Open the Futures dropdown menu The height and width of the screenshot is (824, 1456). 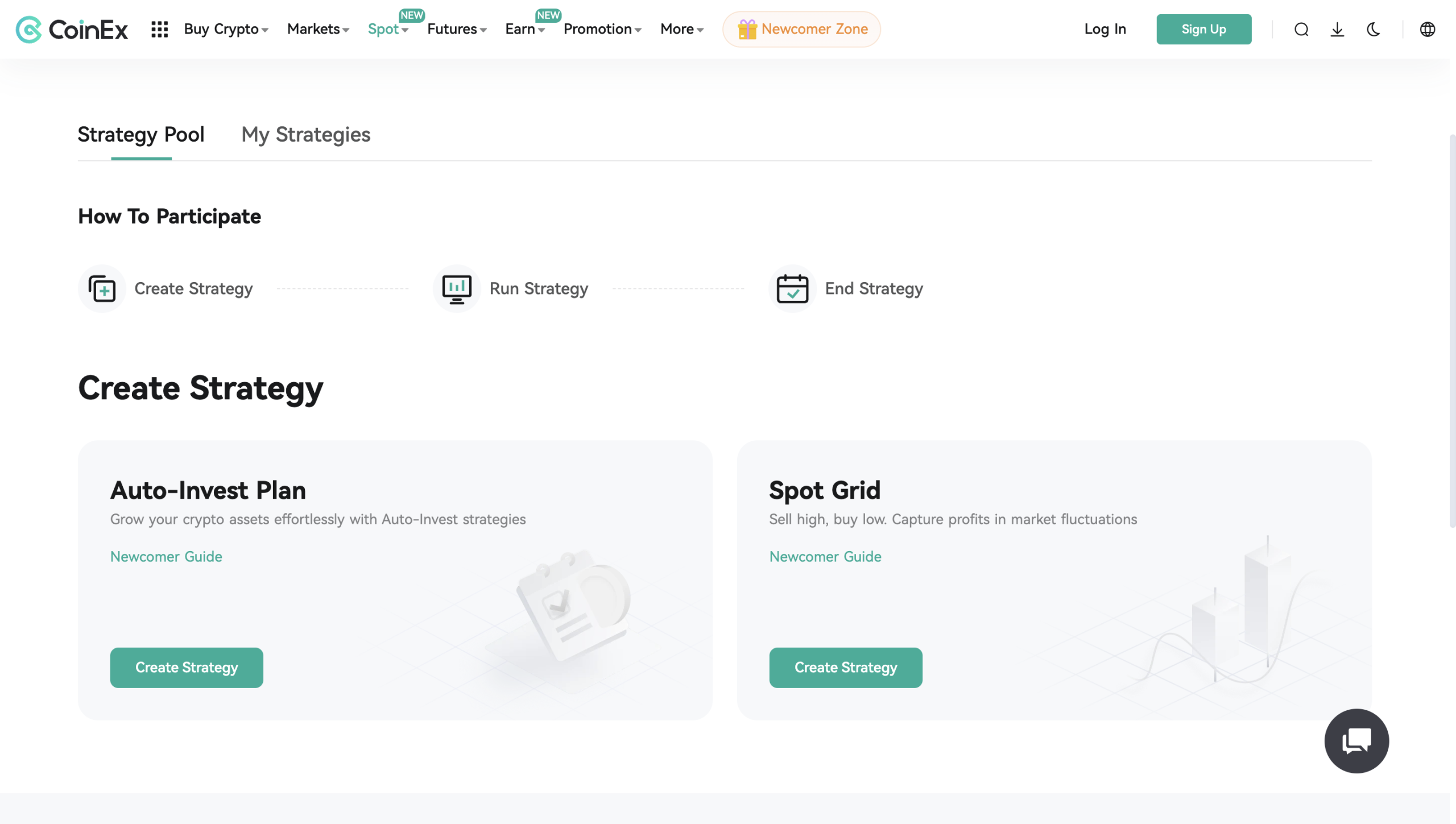pyautogui.click(x=457, y=30)
